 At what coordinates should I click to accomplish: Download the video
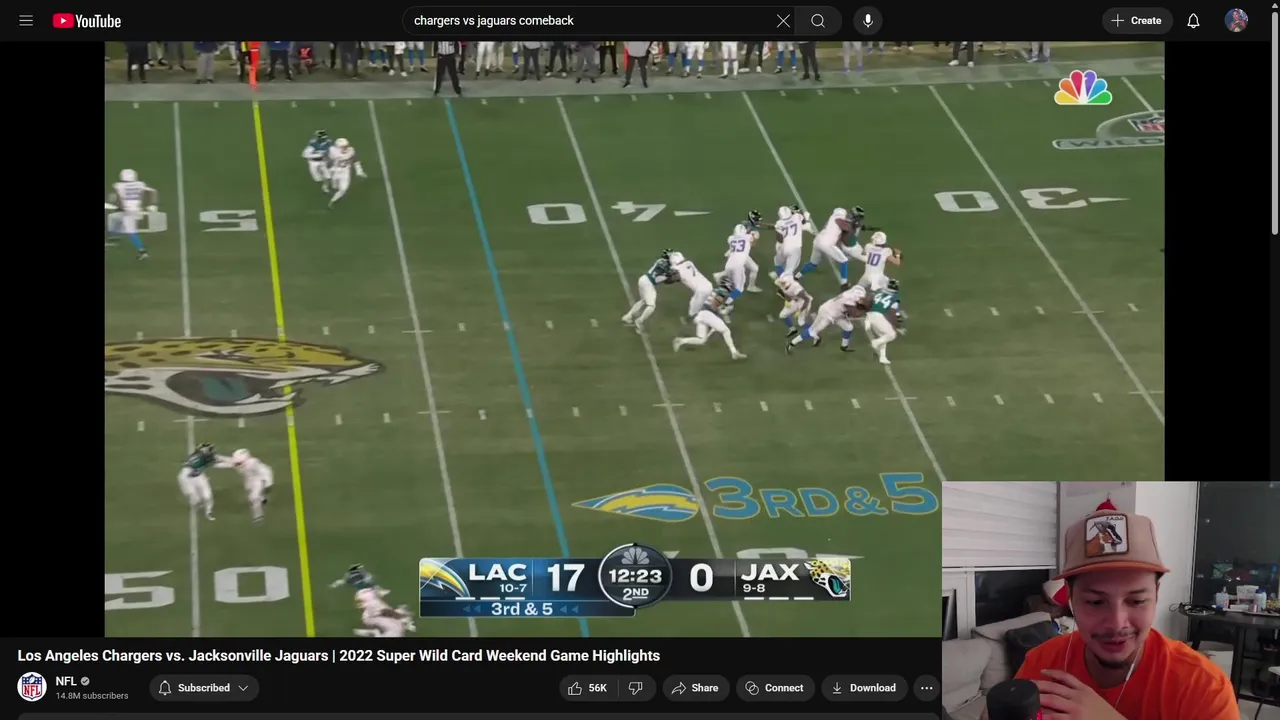[x=865, y=688]
